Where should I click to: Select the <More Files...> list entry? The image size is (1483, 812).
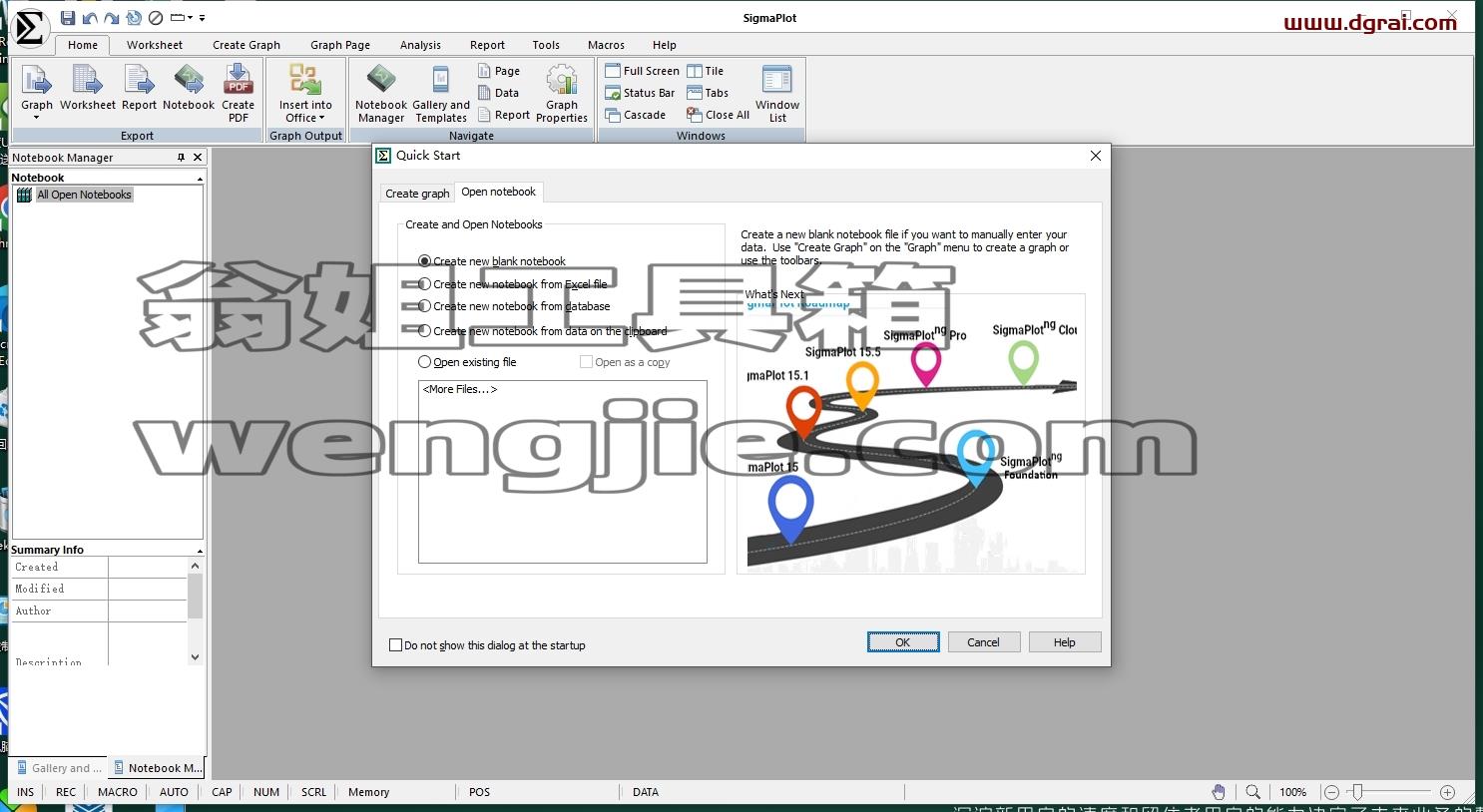pyautogui.click(x=459, y=390)
